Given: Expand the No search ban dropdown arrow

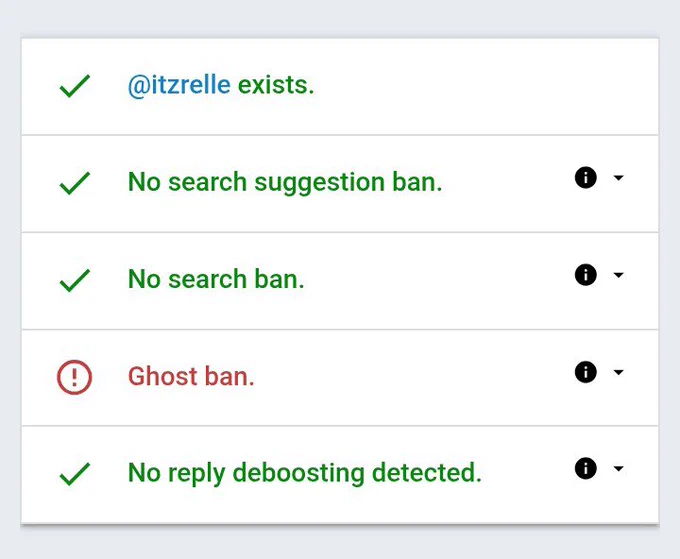Looking at the screenshot, I should click(x=619, y=275).
